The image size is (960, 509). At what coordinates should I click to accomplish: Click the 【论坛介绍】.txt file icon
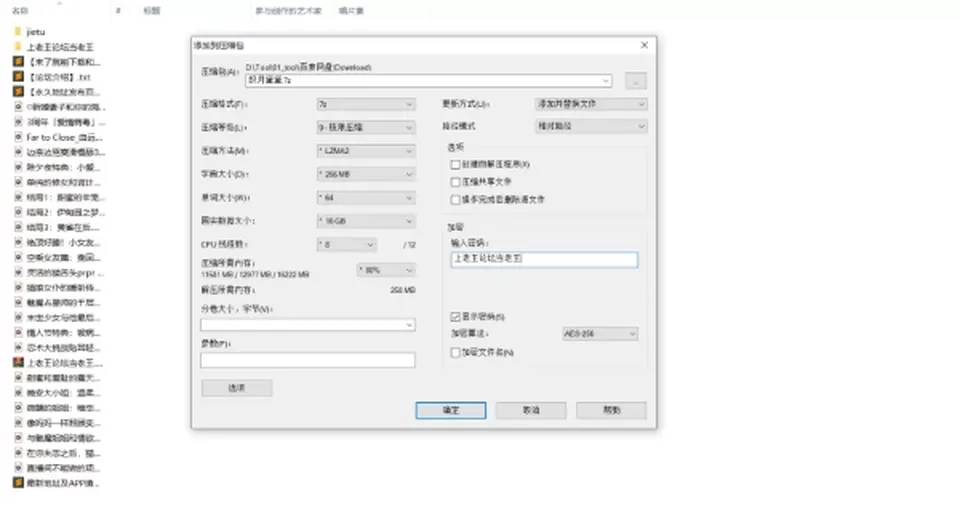(18, 77)
